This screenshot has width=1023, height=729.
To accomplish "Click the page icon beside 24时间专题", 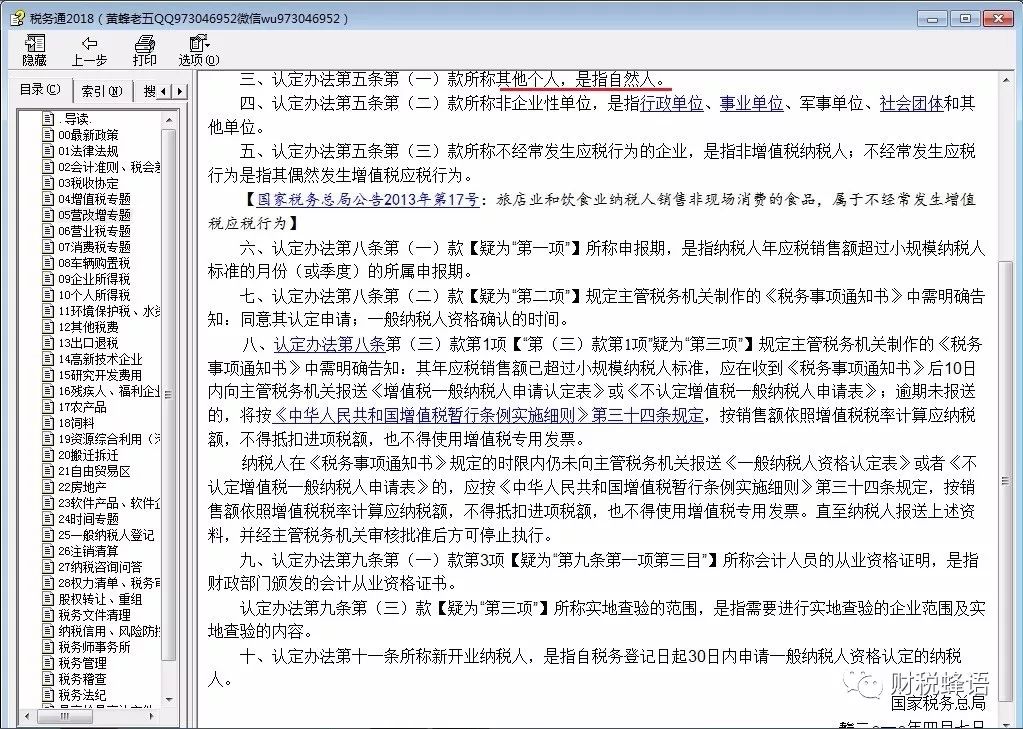I will tap(48, 518).
